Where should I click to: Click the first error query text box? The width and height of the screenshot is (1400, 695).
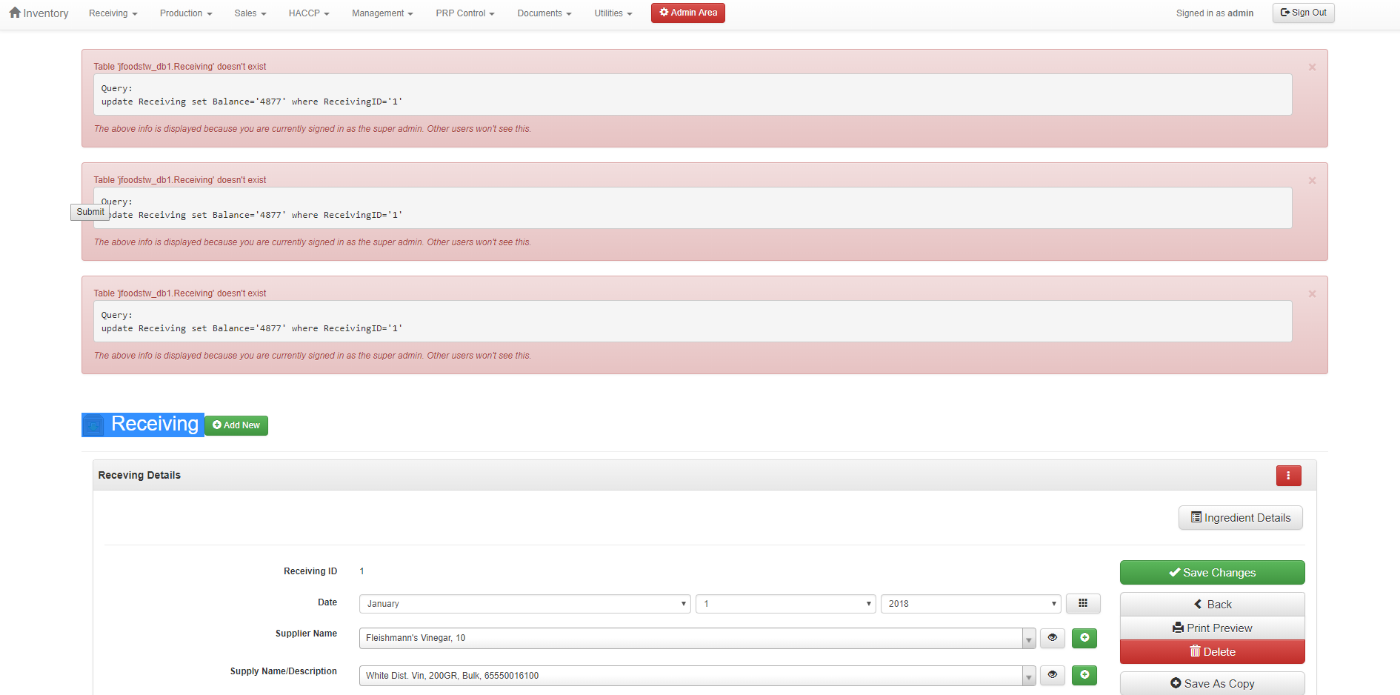click(692, 95)
